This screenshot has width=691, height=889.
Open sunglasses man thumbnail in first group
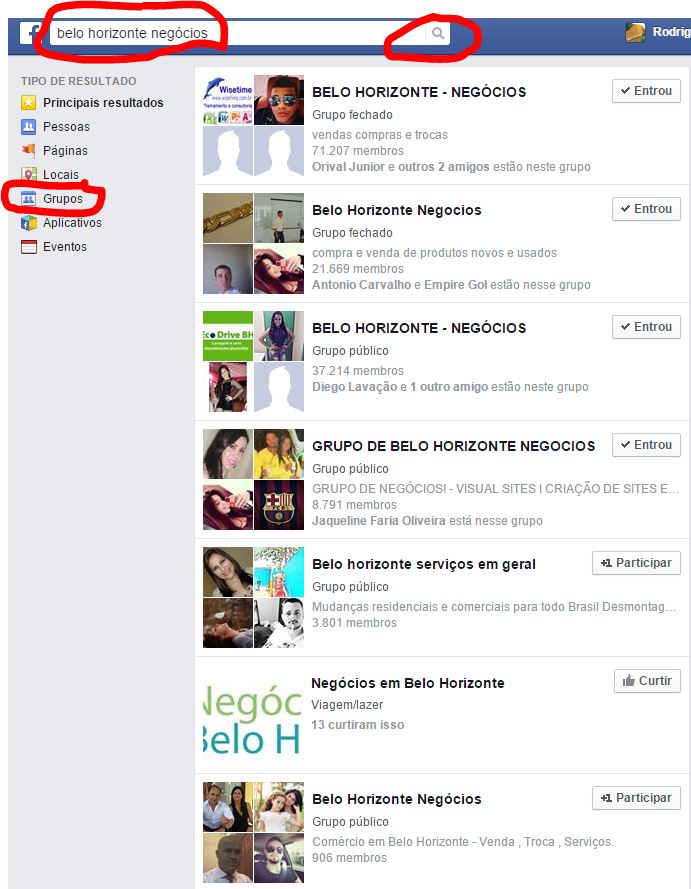click(279, 100)
